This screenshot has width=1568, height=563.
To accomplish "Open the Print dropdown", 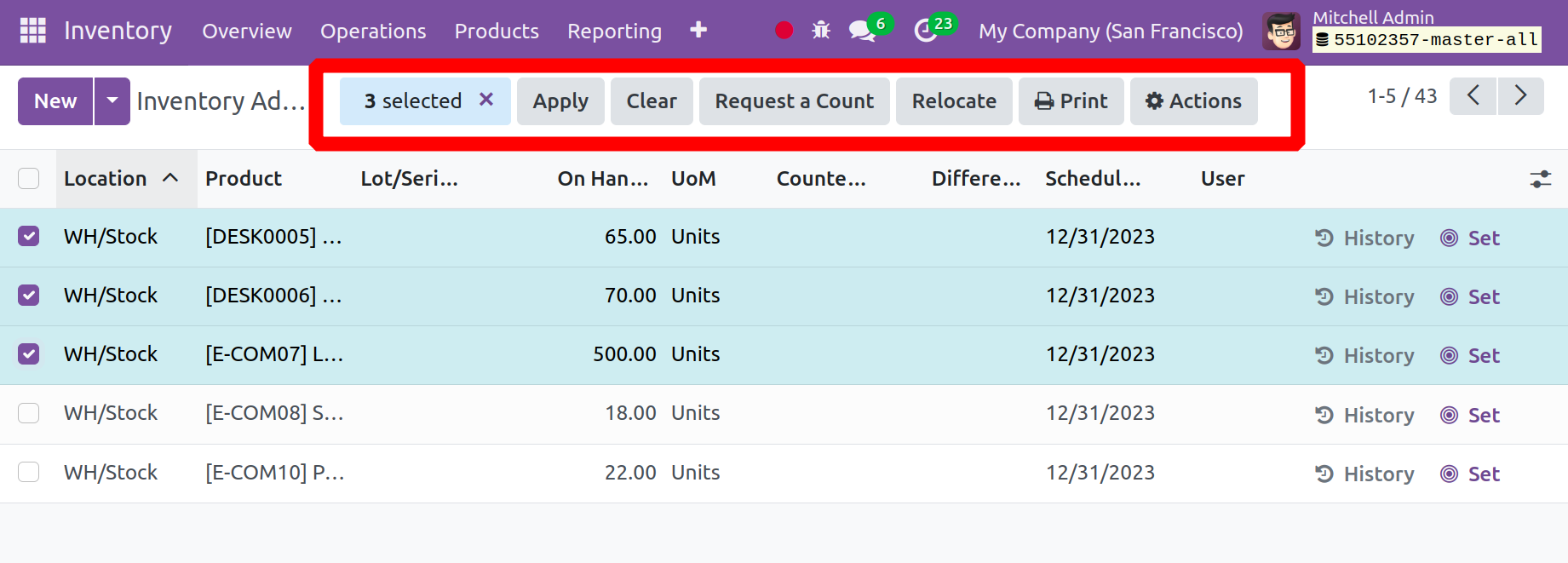I will pos(1071,101).
